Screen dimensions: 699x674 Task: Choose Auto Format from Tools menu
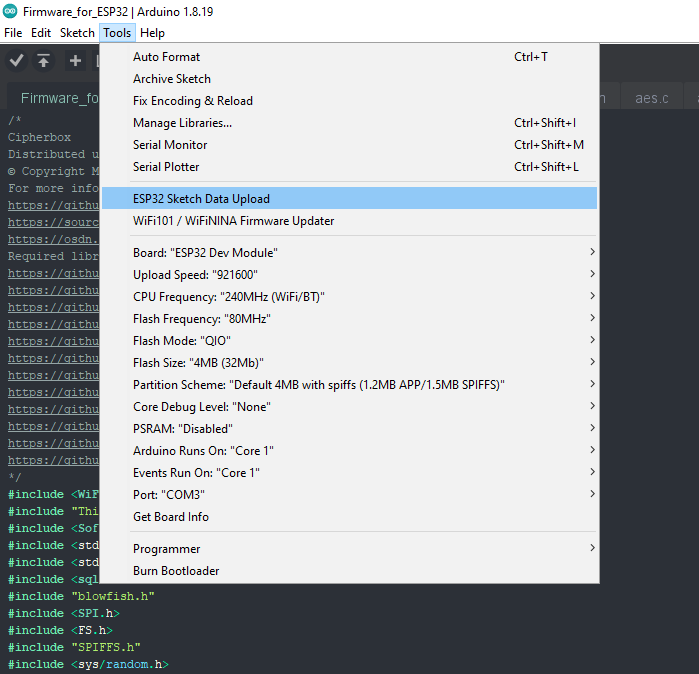point(350,57)
